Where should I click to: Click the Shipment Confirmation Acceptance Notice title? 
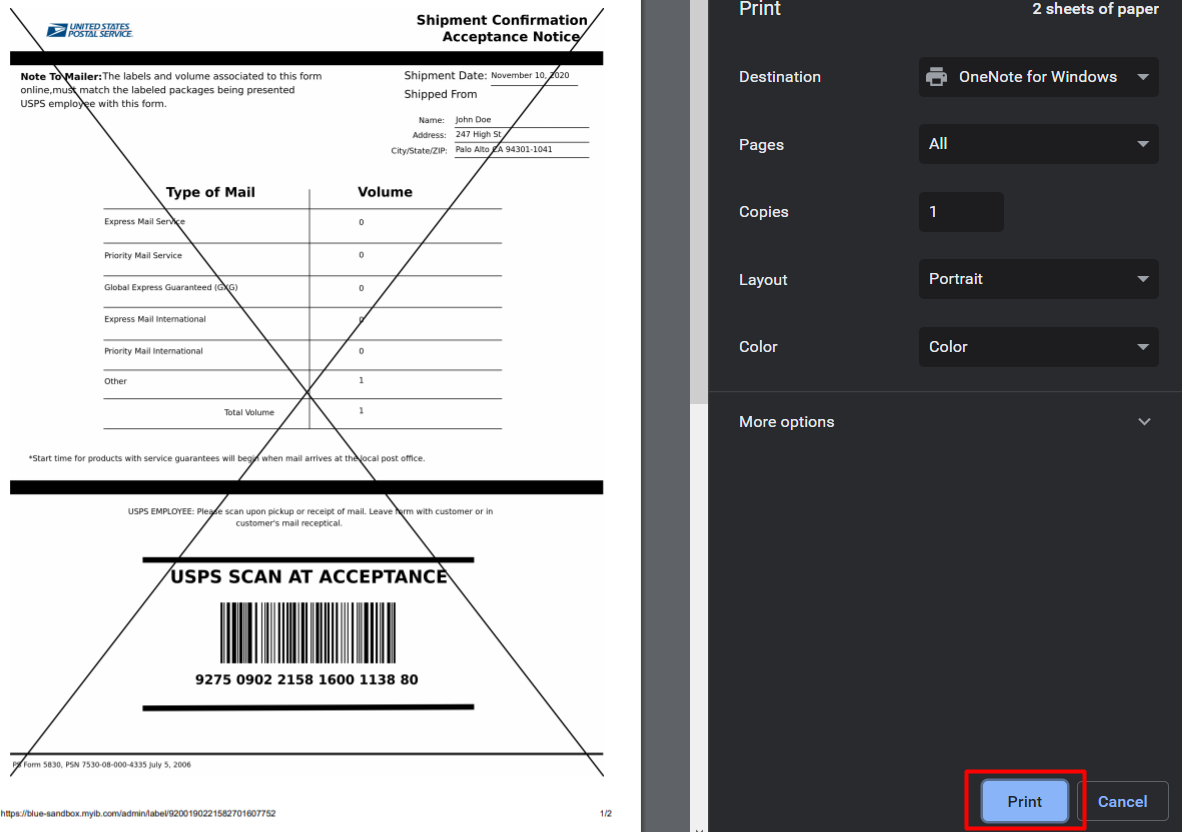(502, 28)
